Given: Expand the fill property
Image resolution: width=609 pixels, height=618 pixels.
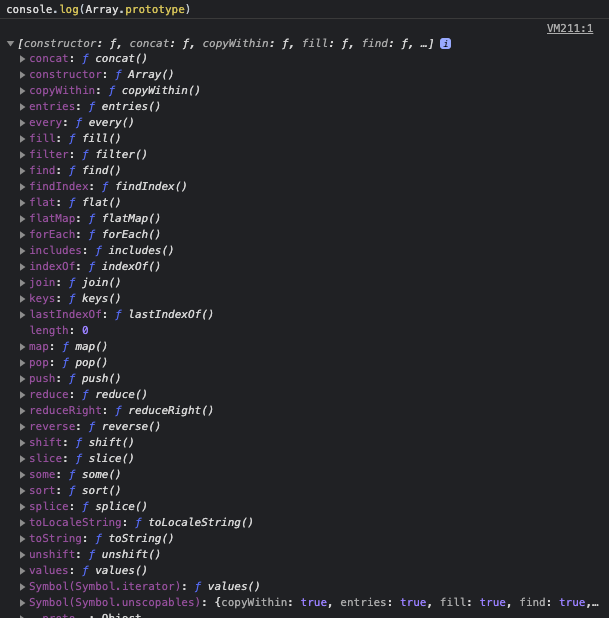Looking at the screenshot, I should (x=22, y=139).
